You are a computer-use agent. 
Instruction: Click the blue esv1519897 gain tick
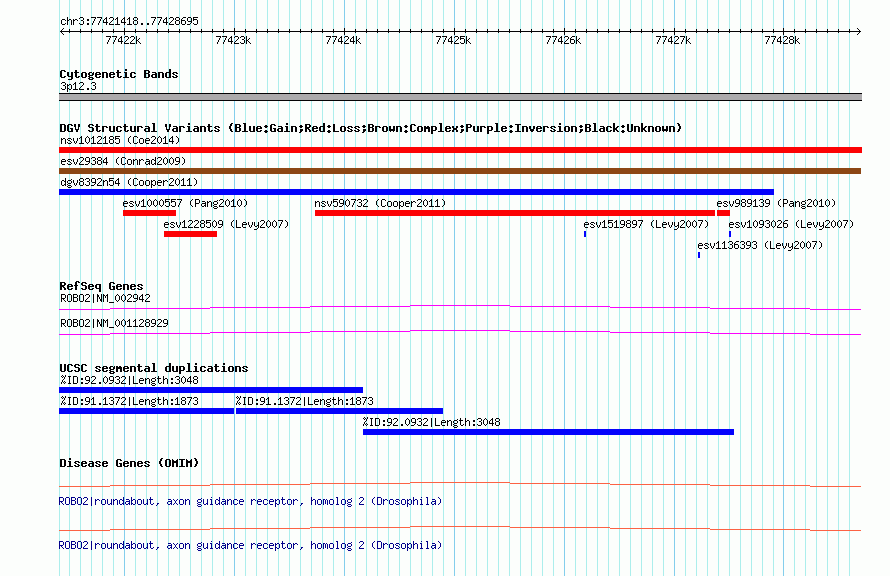tap(585, 234)
